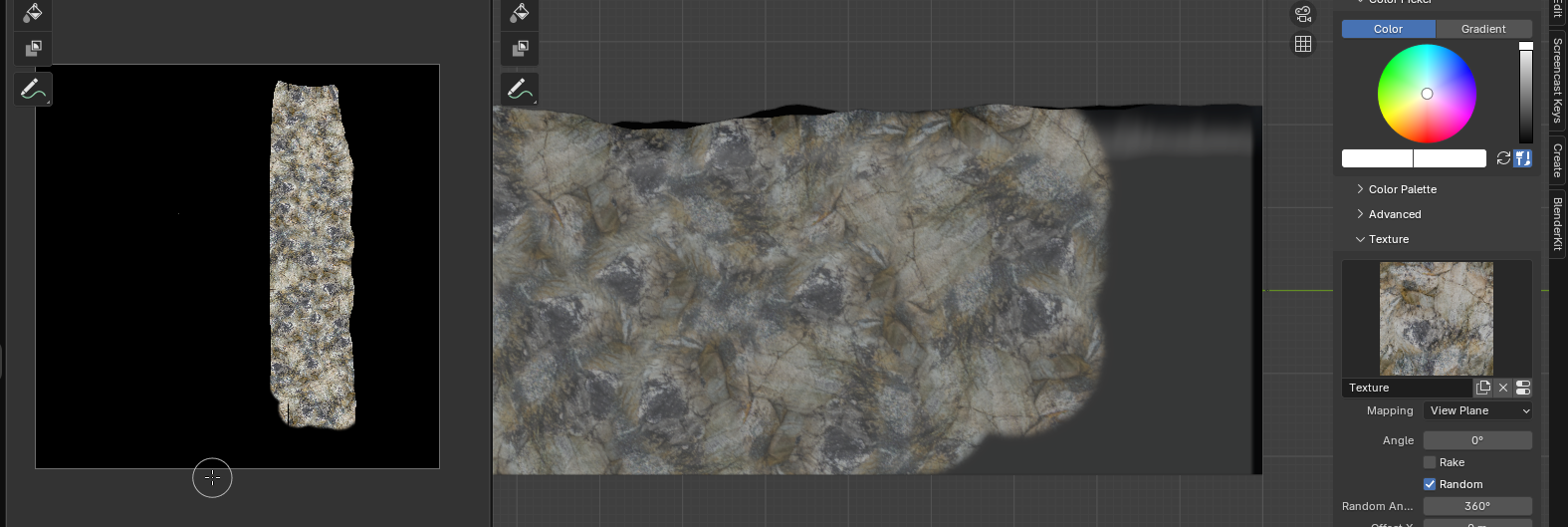Viewport: 1568px width, 527px height.
Task: Select the Fill bucket tool in the 3D viewport
Action: [x=519, y=13]
